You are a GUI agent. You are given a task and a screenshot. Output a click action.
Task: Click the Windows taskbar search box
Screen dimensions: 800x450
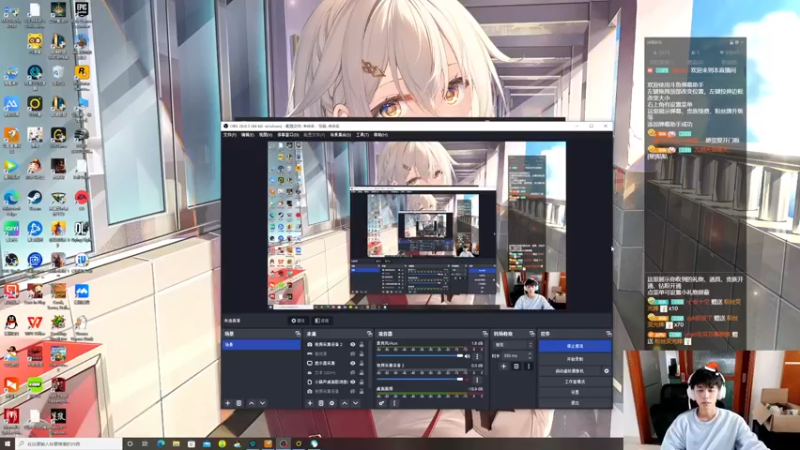click(x=69, y=444)
